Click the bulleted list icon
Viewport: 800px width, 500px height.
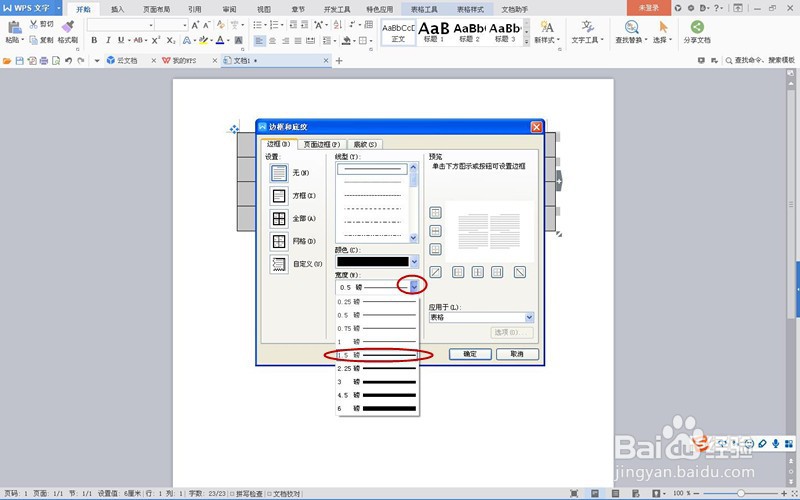click(x=258, y=24)
